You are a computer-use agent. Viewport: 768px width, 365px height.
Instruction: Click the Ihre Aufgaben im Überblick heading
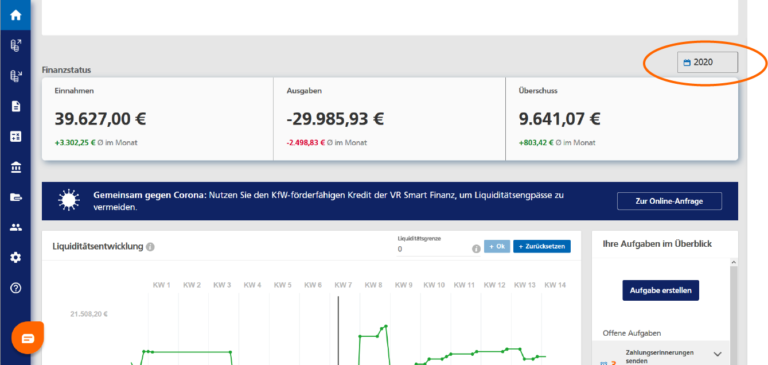point(657,243)
